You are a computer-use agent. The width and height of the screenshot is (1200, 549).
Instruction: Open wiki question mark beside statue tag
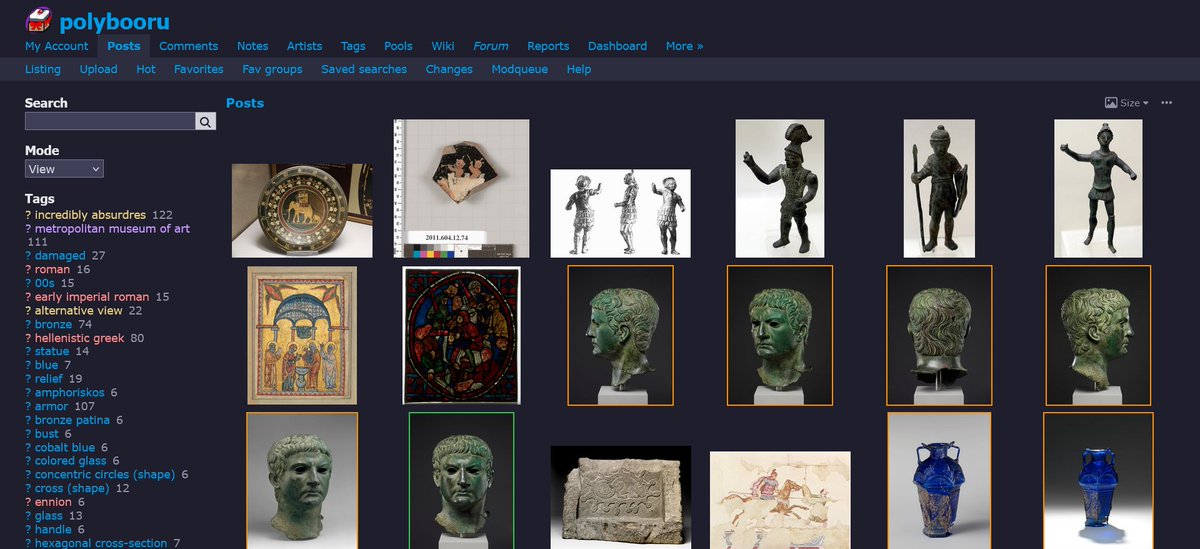point(28,352)
